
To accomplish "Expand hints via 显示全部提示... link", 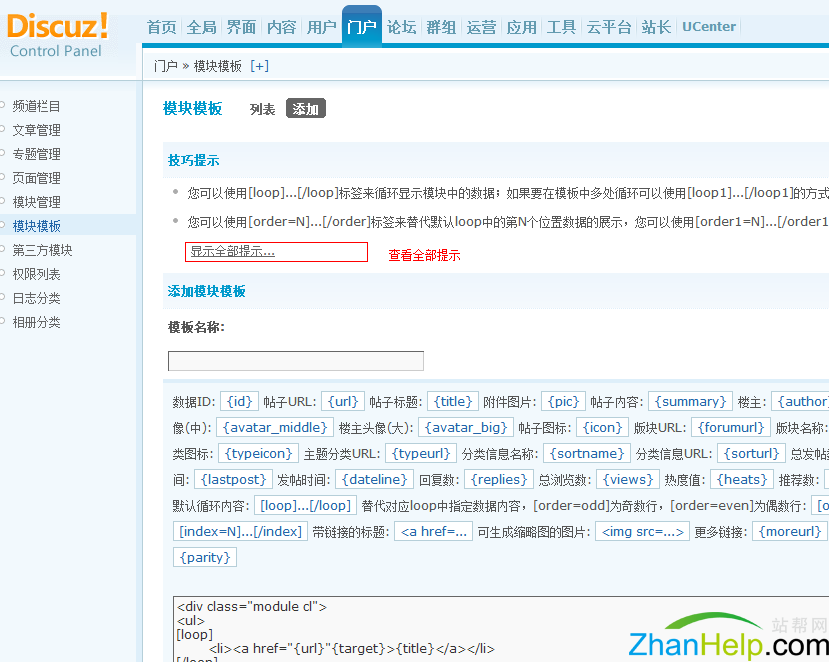I will (232, 252).
